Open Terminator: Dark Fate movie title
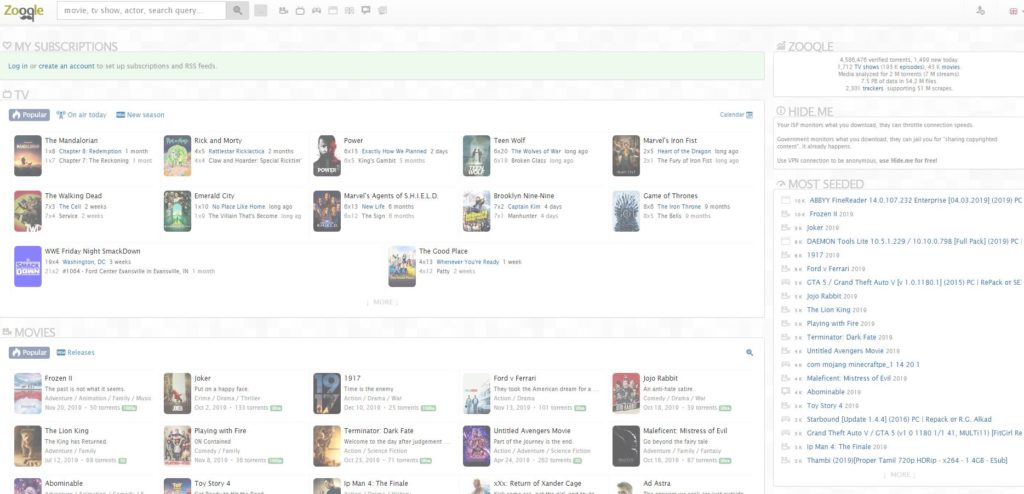The height and width of the screenshot is (494, 1024). [379, 431]
